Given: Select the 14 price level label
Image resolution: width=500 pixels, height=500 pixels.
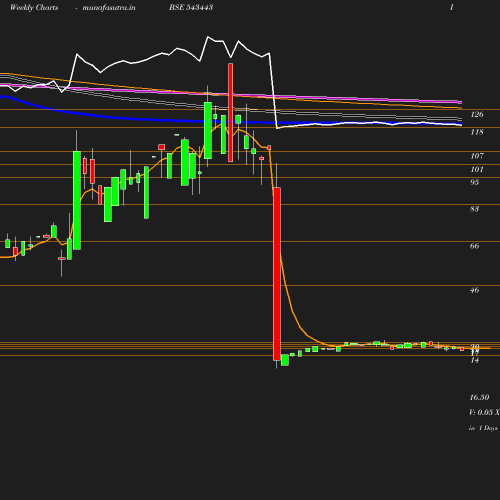Looking at the screenshot, I should 475,360.
